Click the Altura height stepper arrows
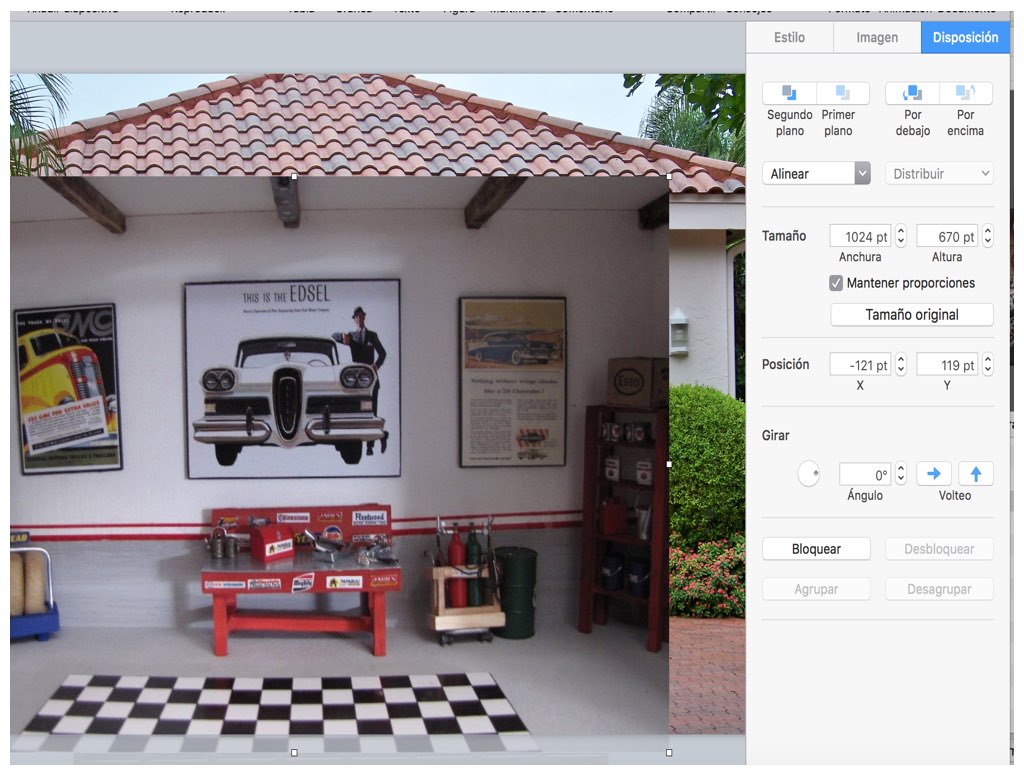Viewport: 1024px width, 768px height. 988,236
